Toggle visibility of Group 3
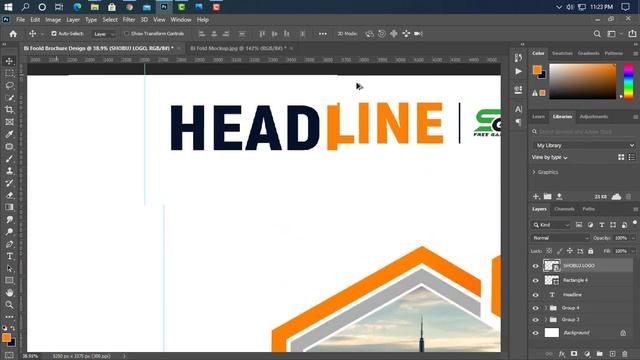 pos(536,320)
